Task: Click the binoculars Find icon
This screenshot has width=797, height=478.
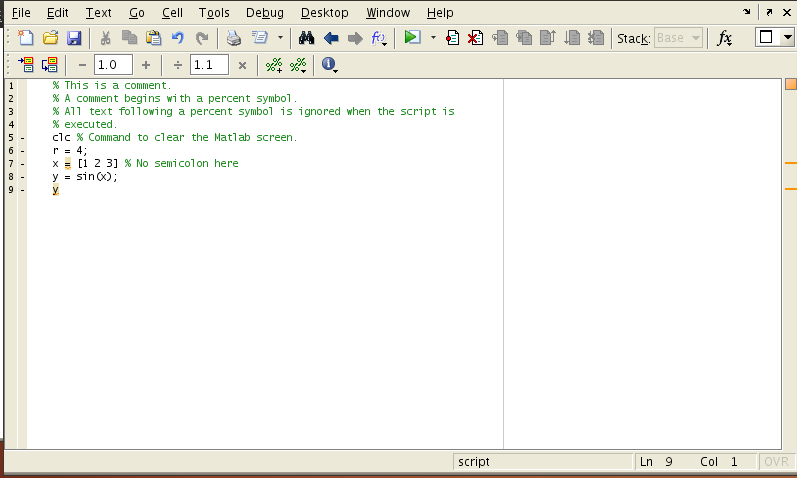Action: 307,38
